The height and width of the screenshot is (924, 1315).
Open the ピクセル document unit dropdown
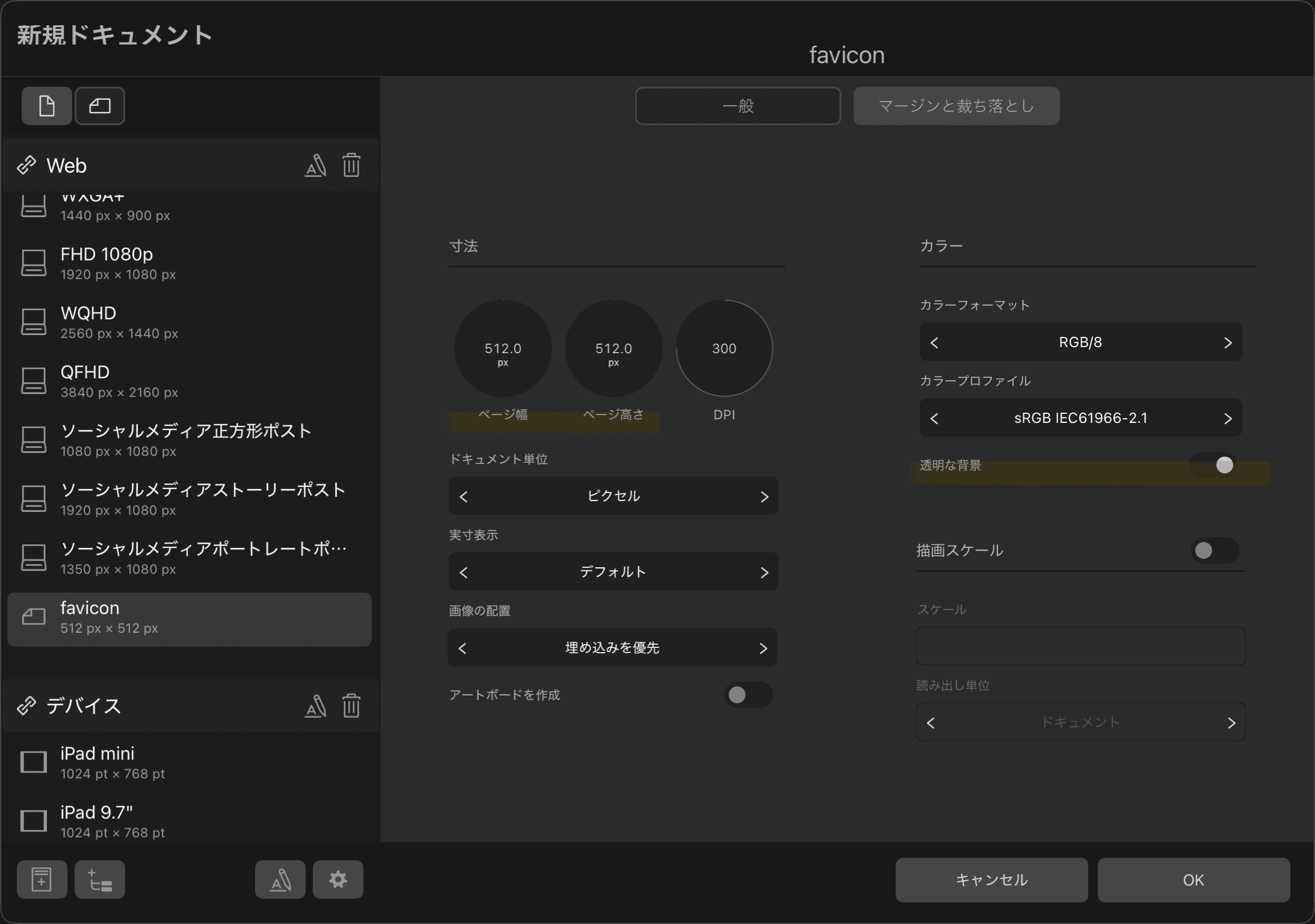[x=614, y=496]
